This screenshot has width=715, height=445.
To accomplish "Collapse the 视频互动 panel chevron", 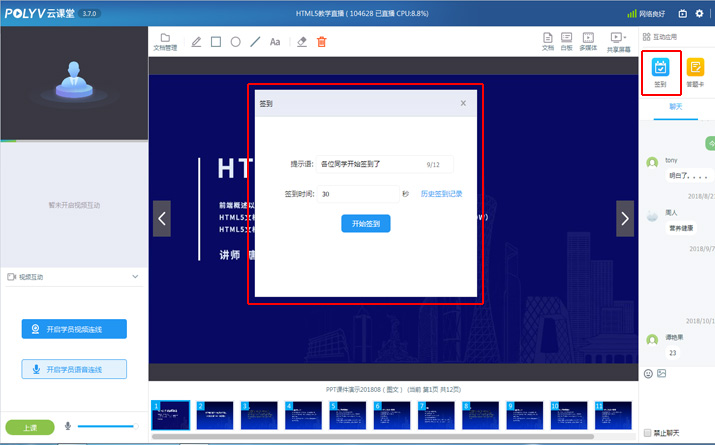I will (135, 277).
